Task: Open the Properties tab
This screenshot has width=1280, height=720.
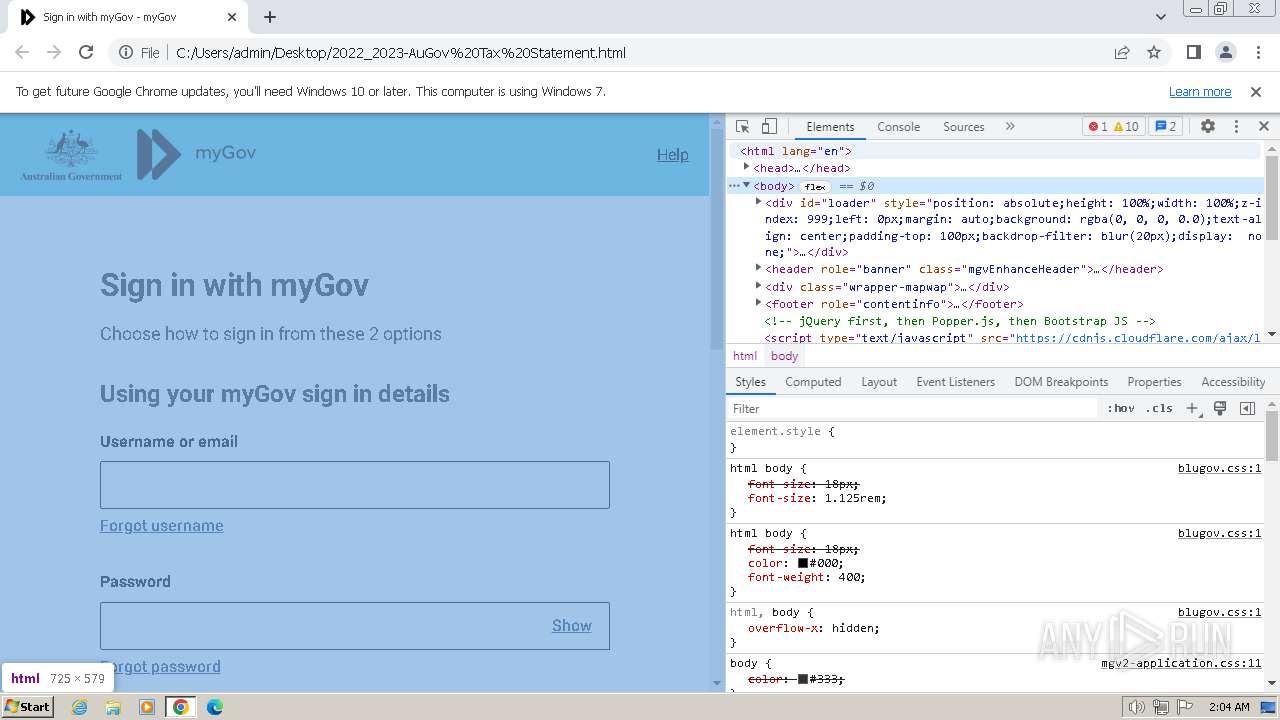Action: pyautogui.click(x=1154, y=382)
